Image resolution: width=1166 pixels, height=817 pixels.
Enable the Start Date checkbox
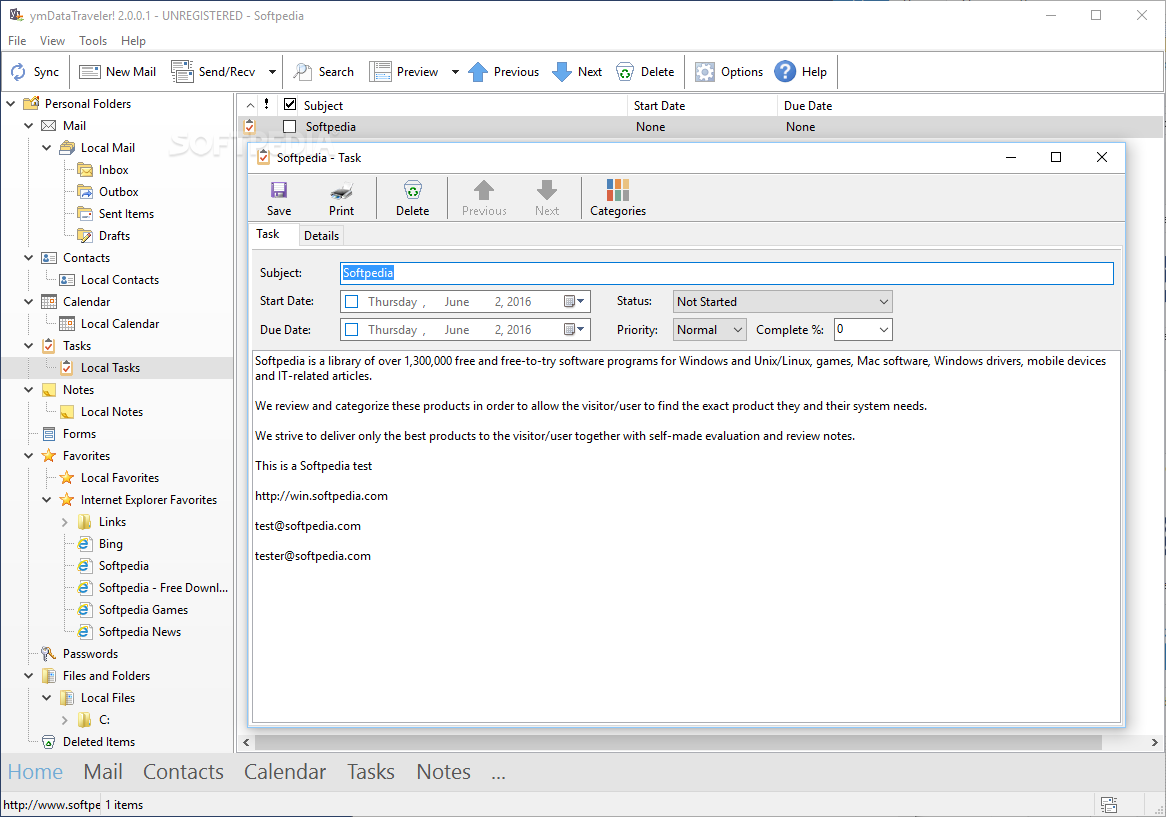(x=352, y=302)
